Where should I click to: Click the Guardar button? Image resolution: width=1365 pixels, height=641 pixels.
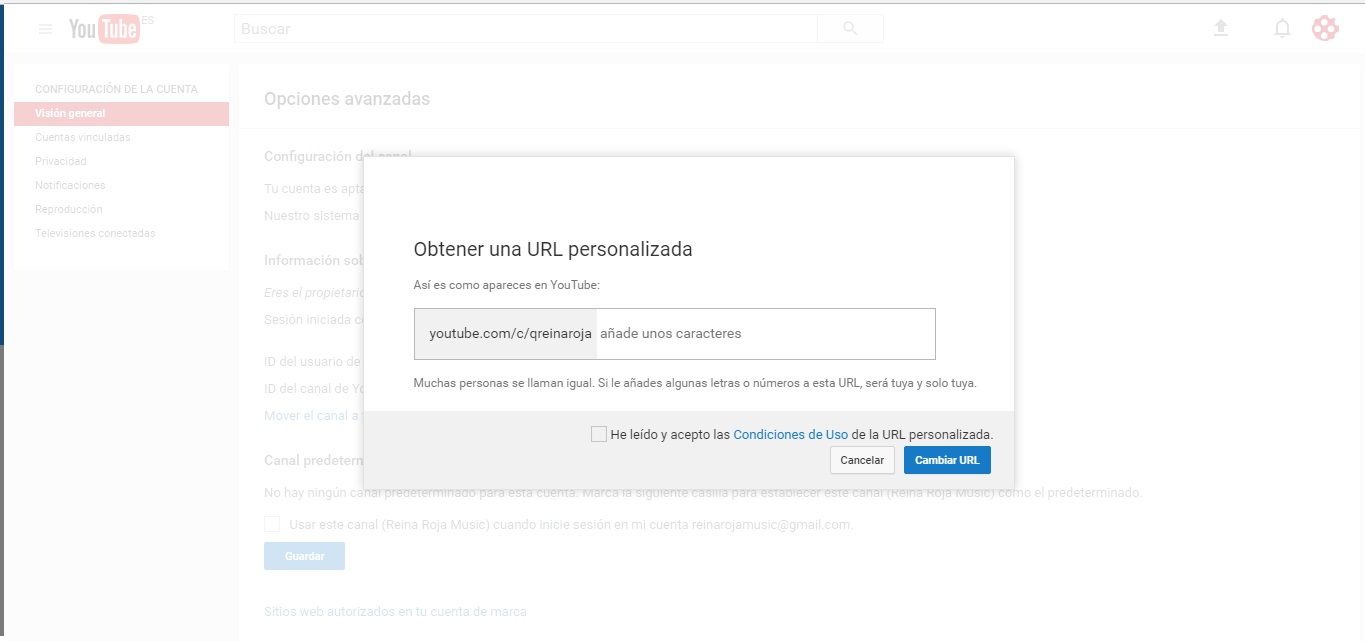(x=304, y=556)
